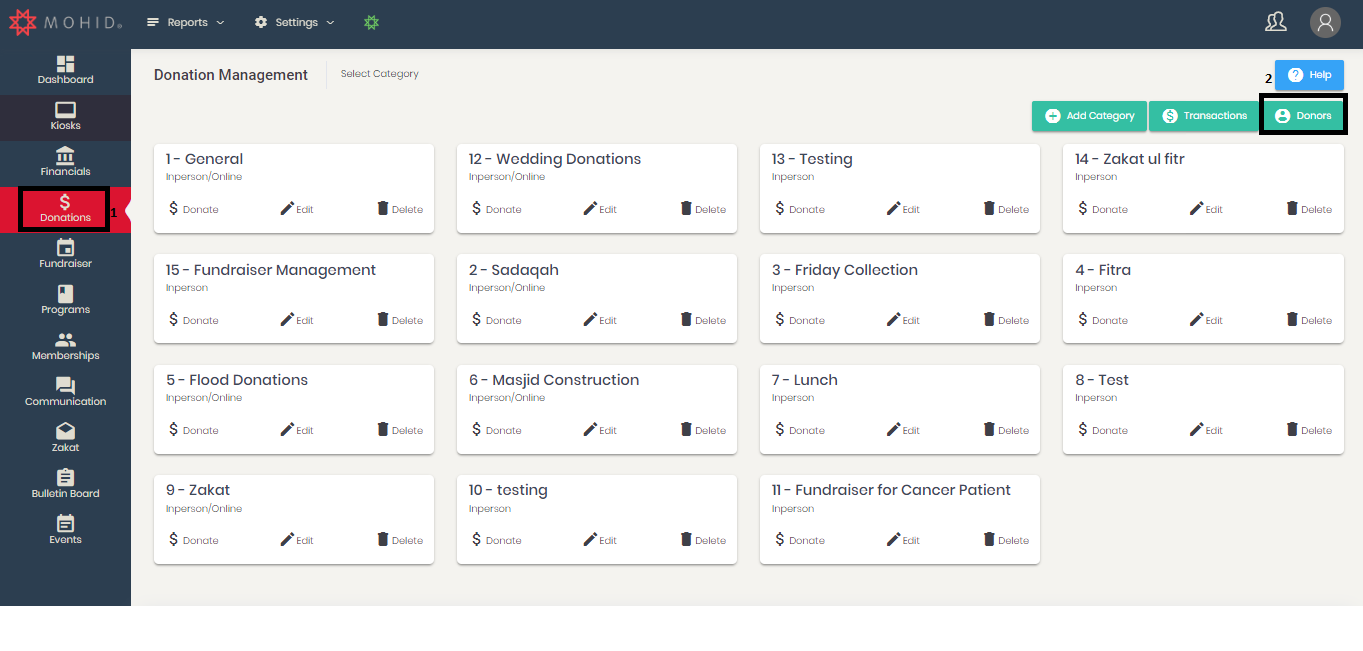Click Select Category breadcrumb text
The height and width of the screenshot is (651, 1363).
[380, 74]
